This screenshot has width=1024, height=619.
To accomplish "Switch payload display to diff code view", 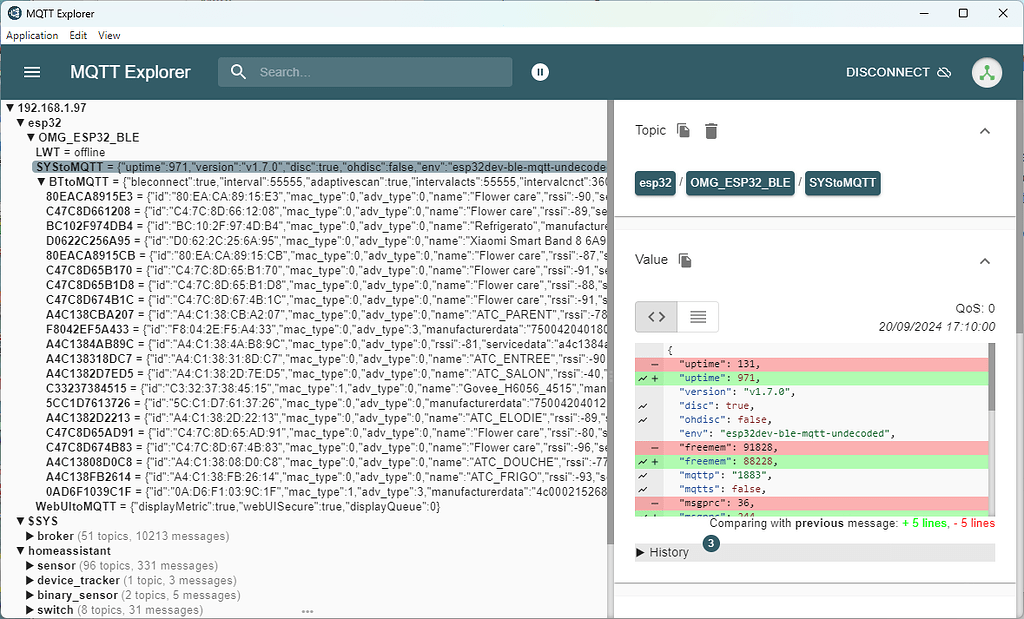I will click(656, 316).
